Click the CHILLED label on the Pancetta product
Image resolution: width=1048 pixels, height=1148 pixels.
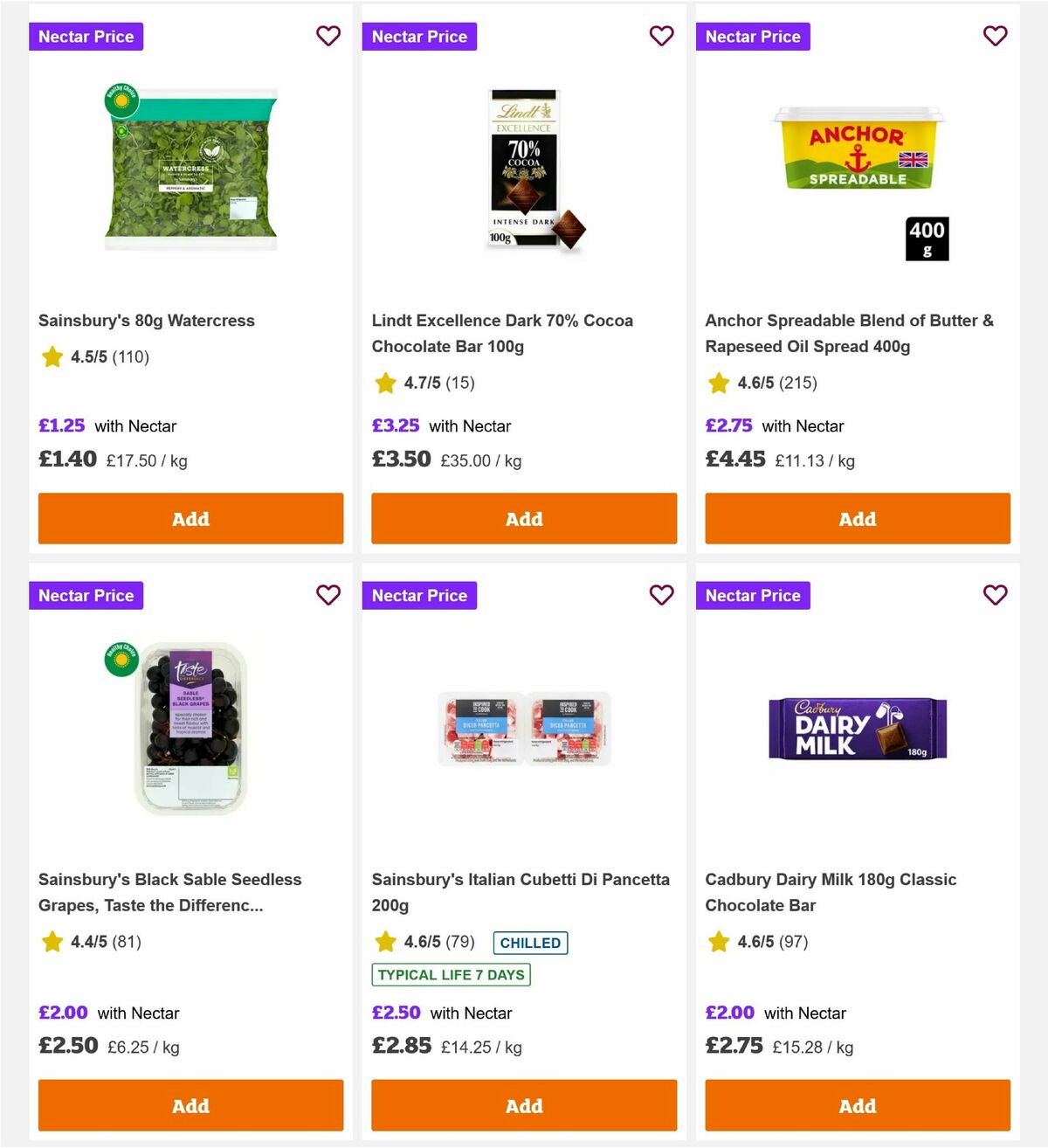click(530, 943)
